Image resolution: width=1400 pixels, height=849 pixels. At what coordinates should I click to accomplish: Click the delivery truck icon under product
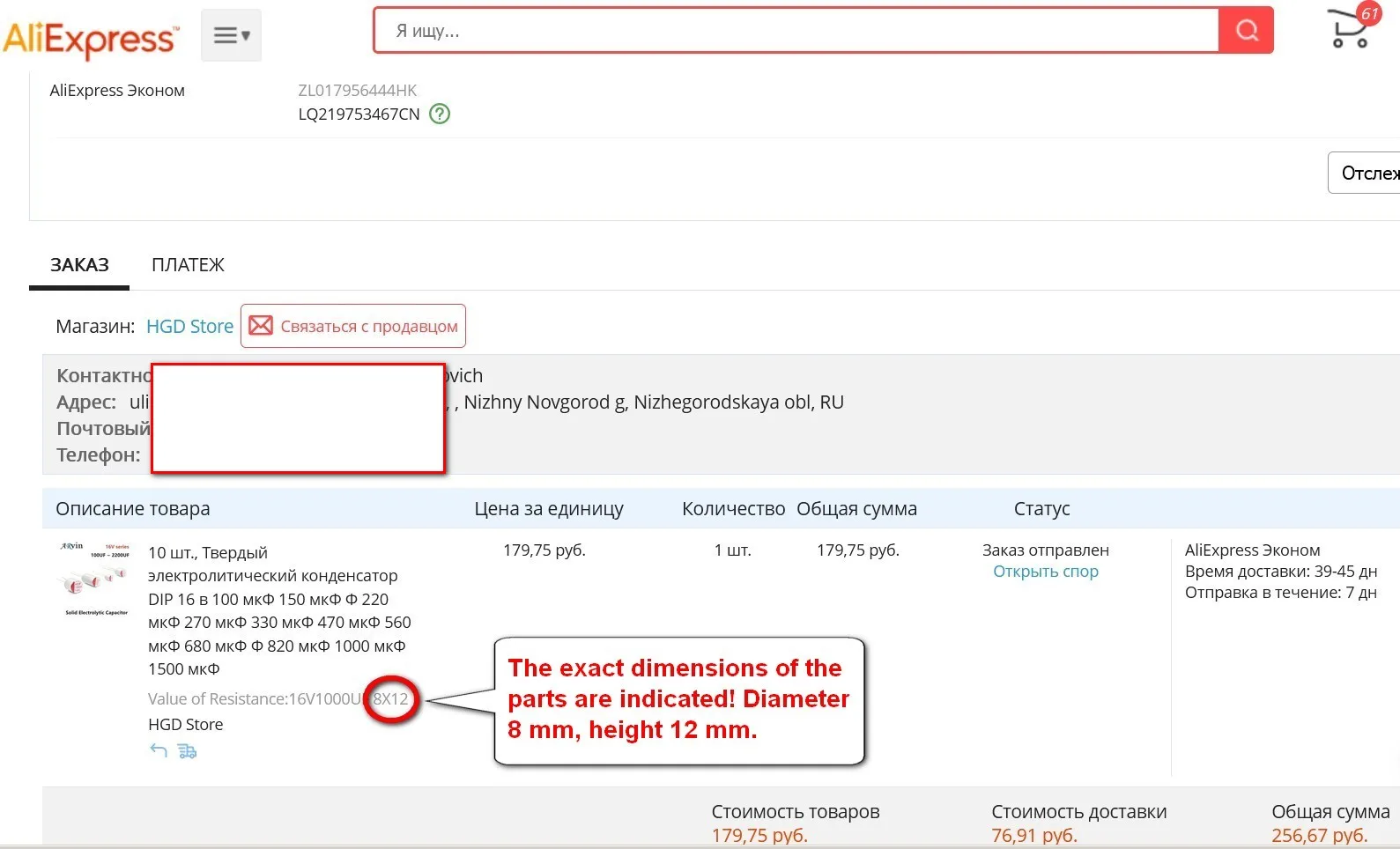pos(187,751)
